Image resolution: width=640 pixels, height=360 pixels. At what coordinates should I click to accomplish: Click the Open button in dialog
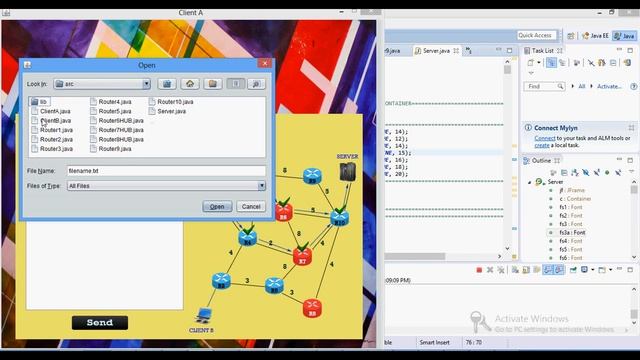[x=217, y=207]
